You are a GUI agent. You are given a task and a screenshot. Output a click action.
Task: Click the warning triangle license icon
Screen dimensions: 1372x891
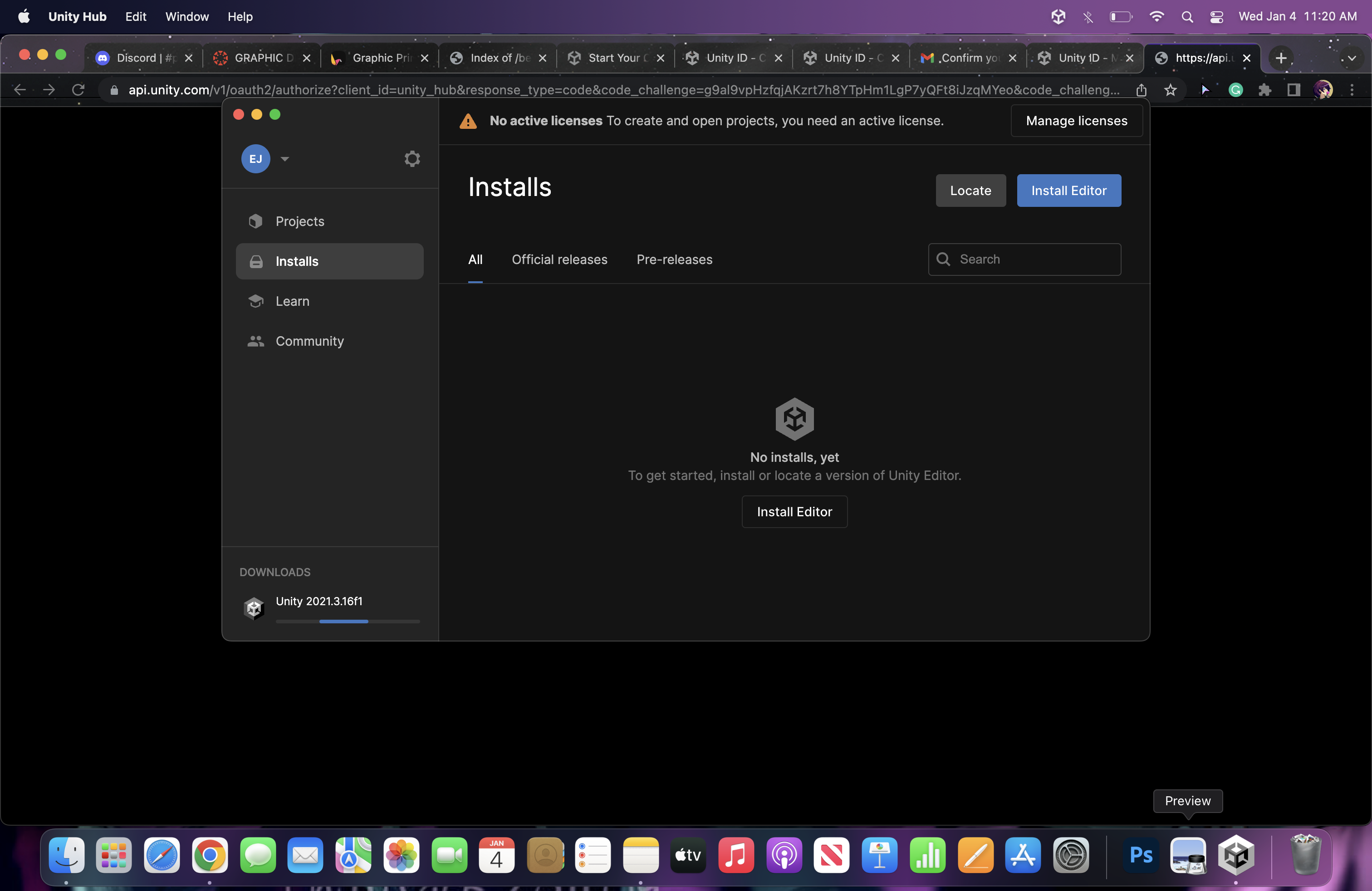click(x=468, y=121)
